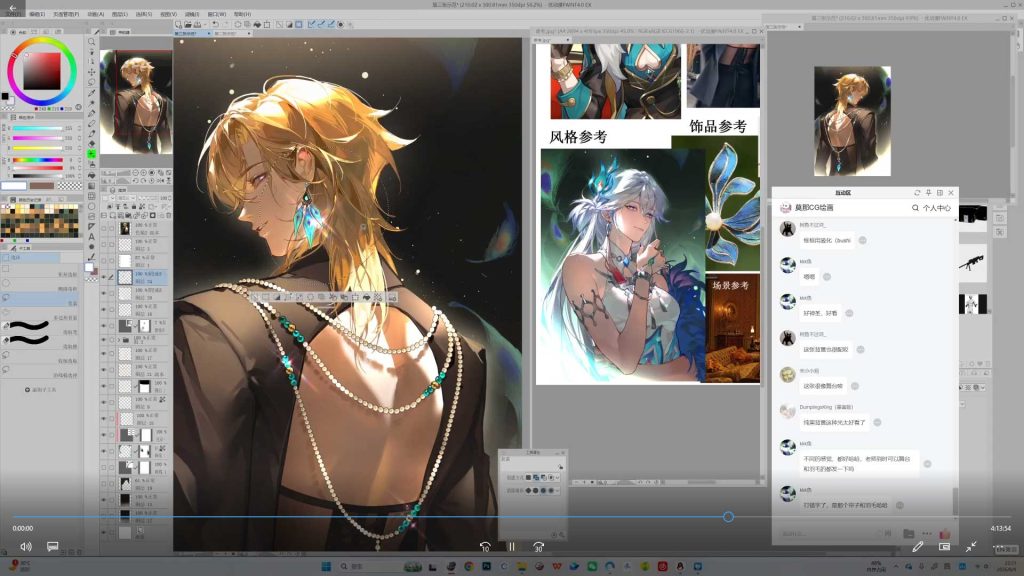Open the 滤镜 menu

tap(192, 14)
